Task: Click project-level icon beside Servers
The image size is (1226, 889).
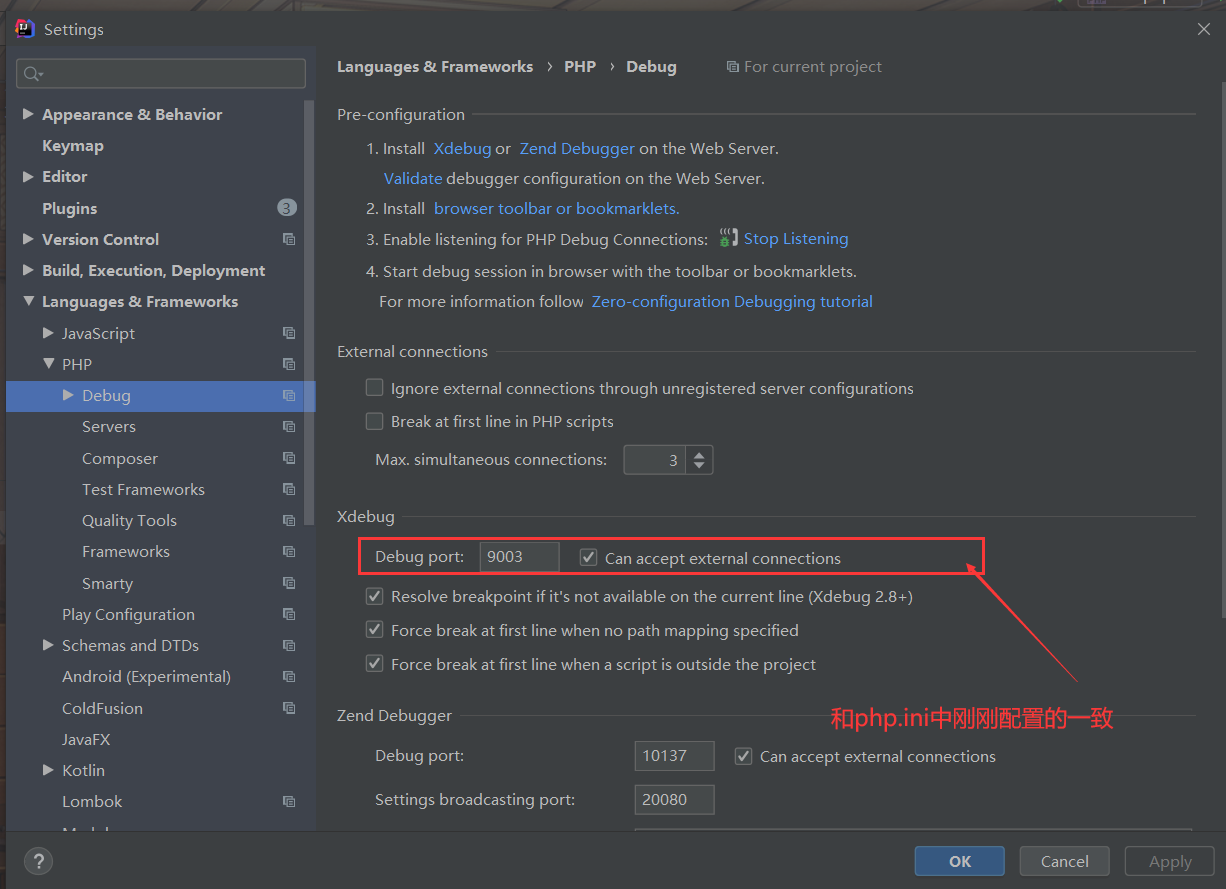Action: click(289, 427)
